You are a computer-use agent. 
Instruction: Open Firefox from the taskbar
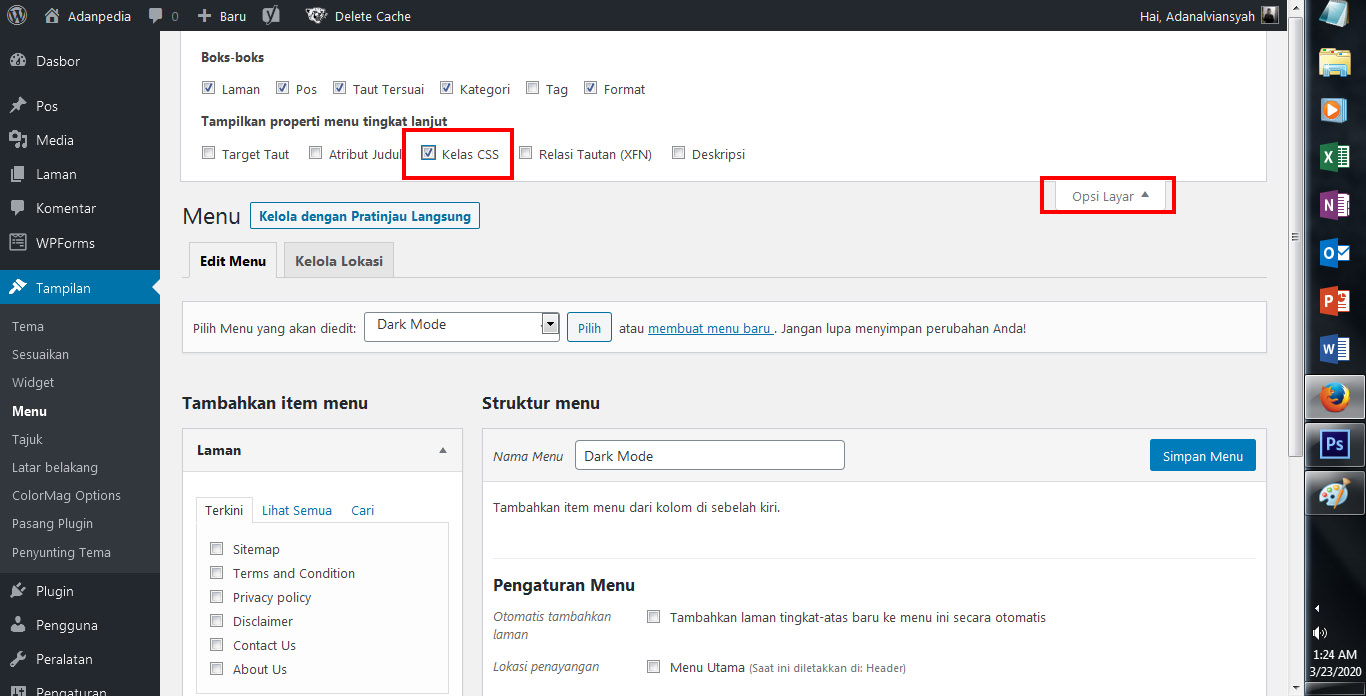(x=1334, y=399)
